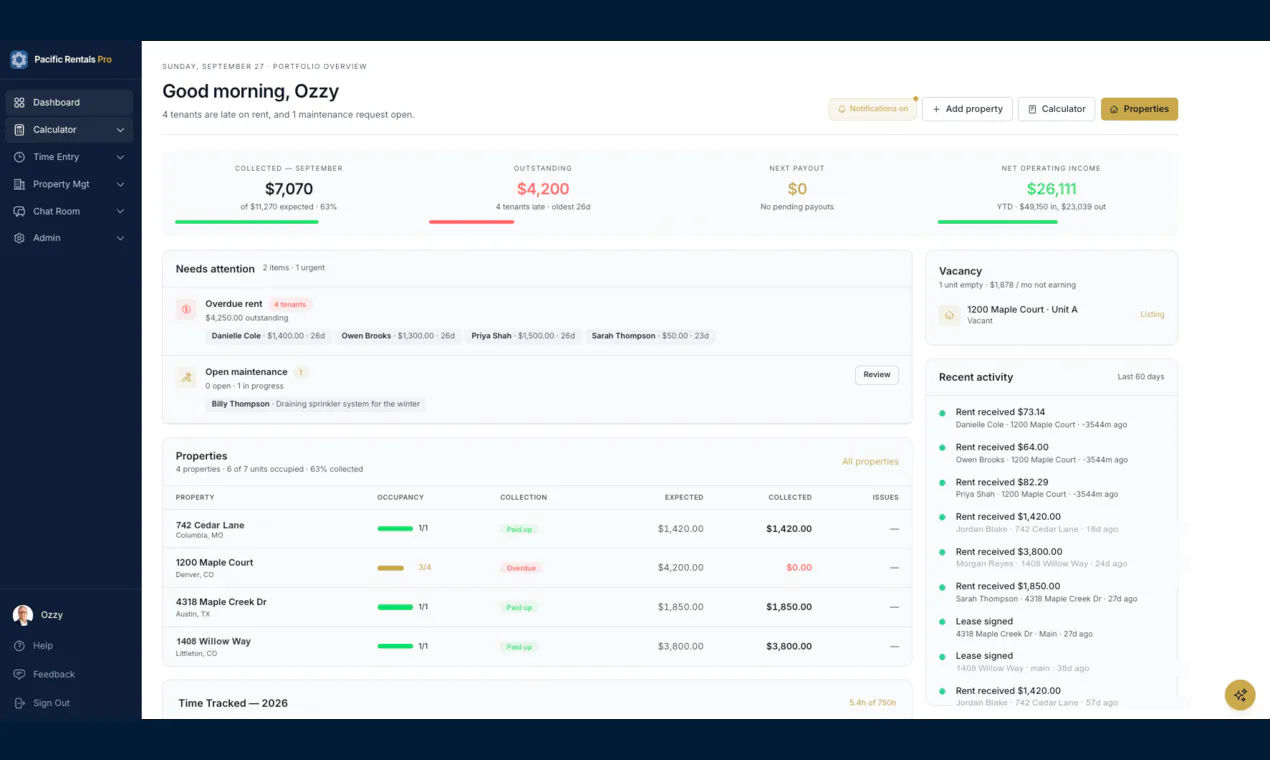Click the Overdue status badge for 1200 Maple Court
This screenshot has width=1270, height=760.
click(521, 568)
